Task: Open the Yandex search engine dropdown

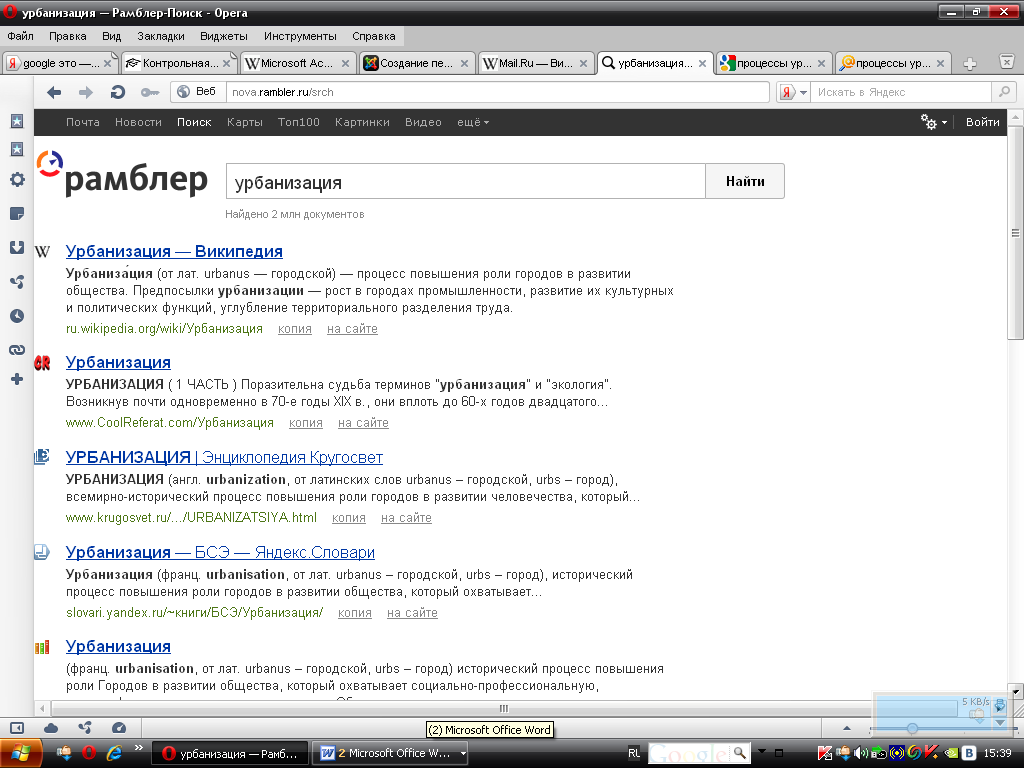Action: coord(793,92)
